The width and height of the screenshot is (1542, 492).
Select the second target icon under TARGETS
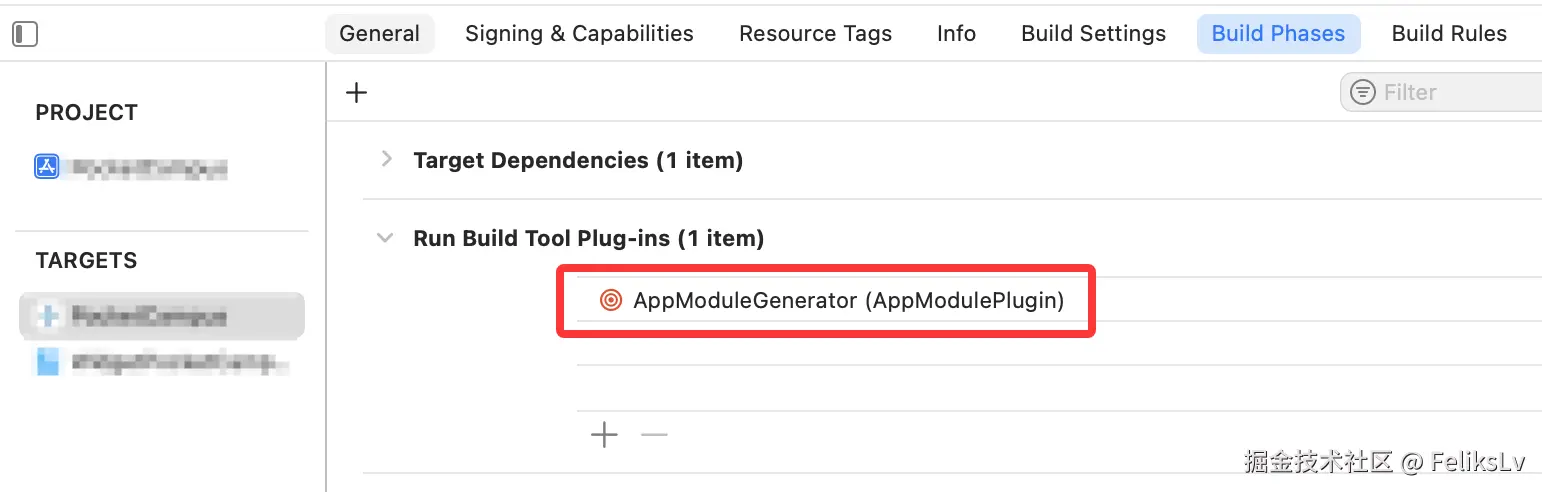click(47, 362)
